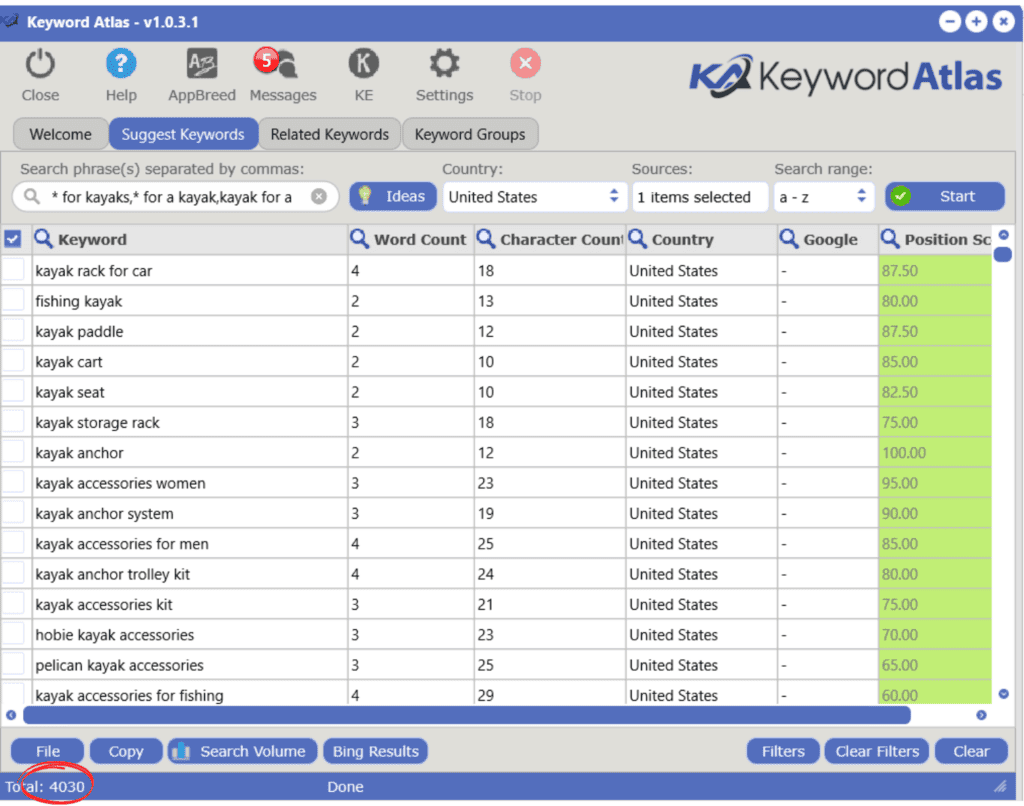Open the Search range a-z dropdown
Viewport: 1024px width, 806px height.
[824, 196]
